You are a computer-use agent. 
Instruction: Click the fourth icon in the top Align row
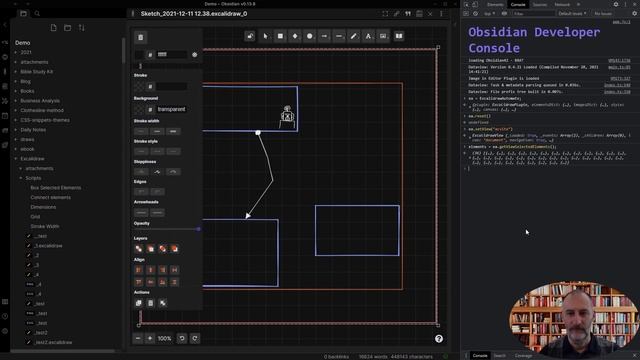pyautogui.click(x=174, y=270)
